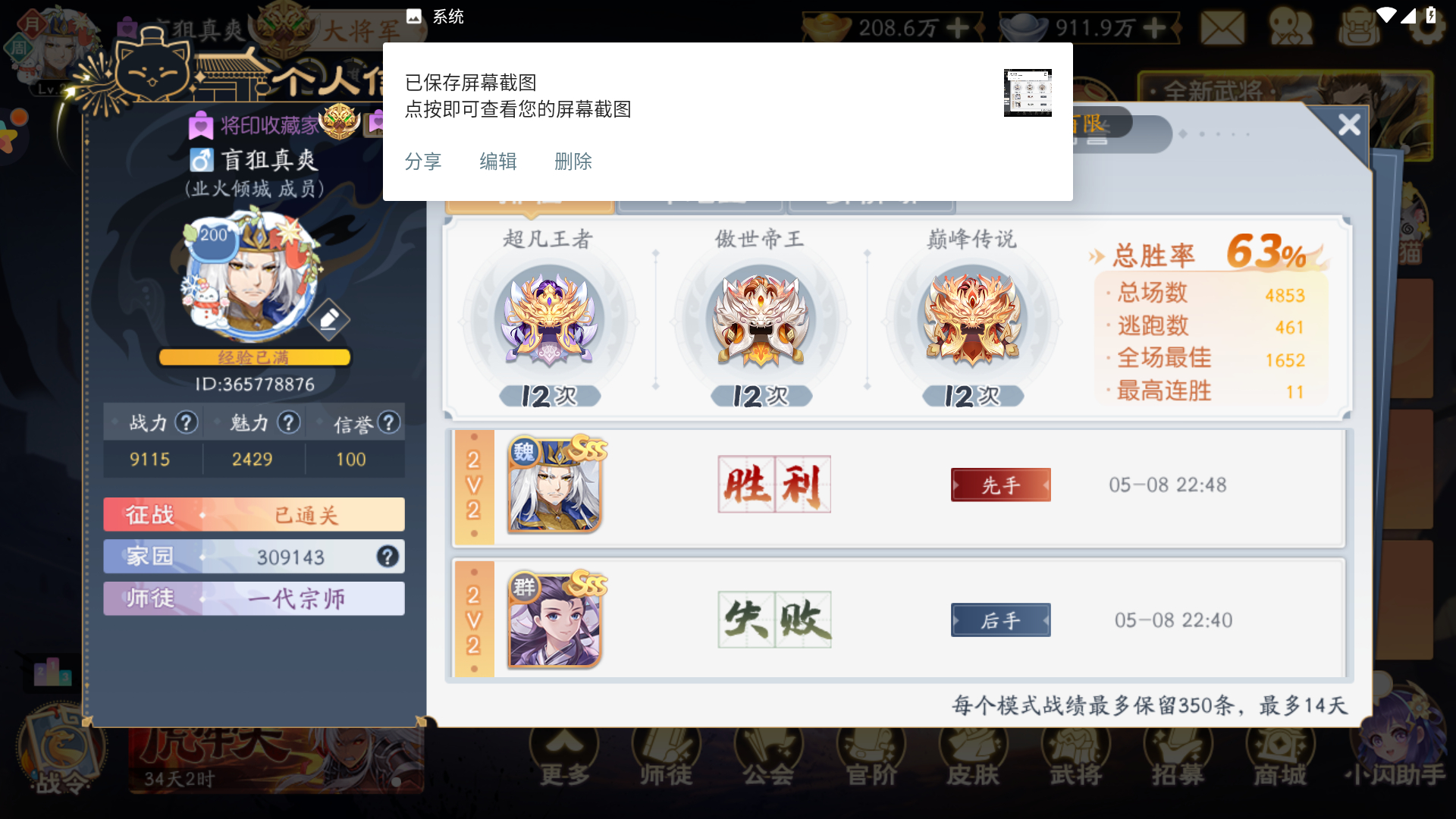The width and height of the screenshot is (1456, 819).
Task: Click the 经验已满 experience bar
Action: click(x=254, y=357)
